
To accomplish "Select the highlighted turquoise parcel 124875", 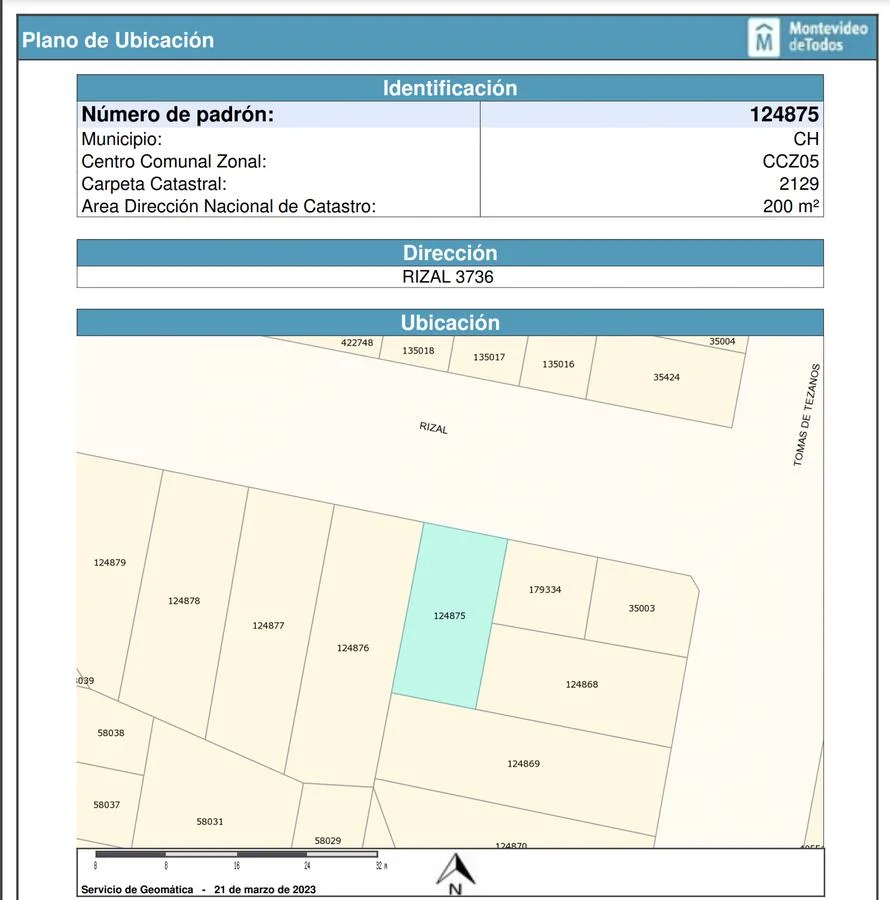I will click(449, 616).
